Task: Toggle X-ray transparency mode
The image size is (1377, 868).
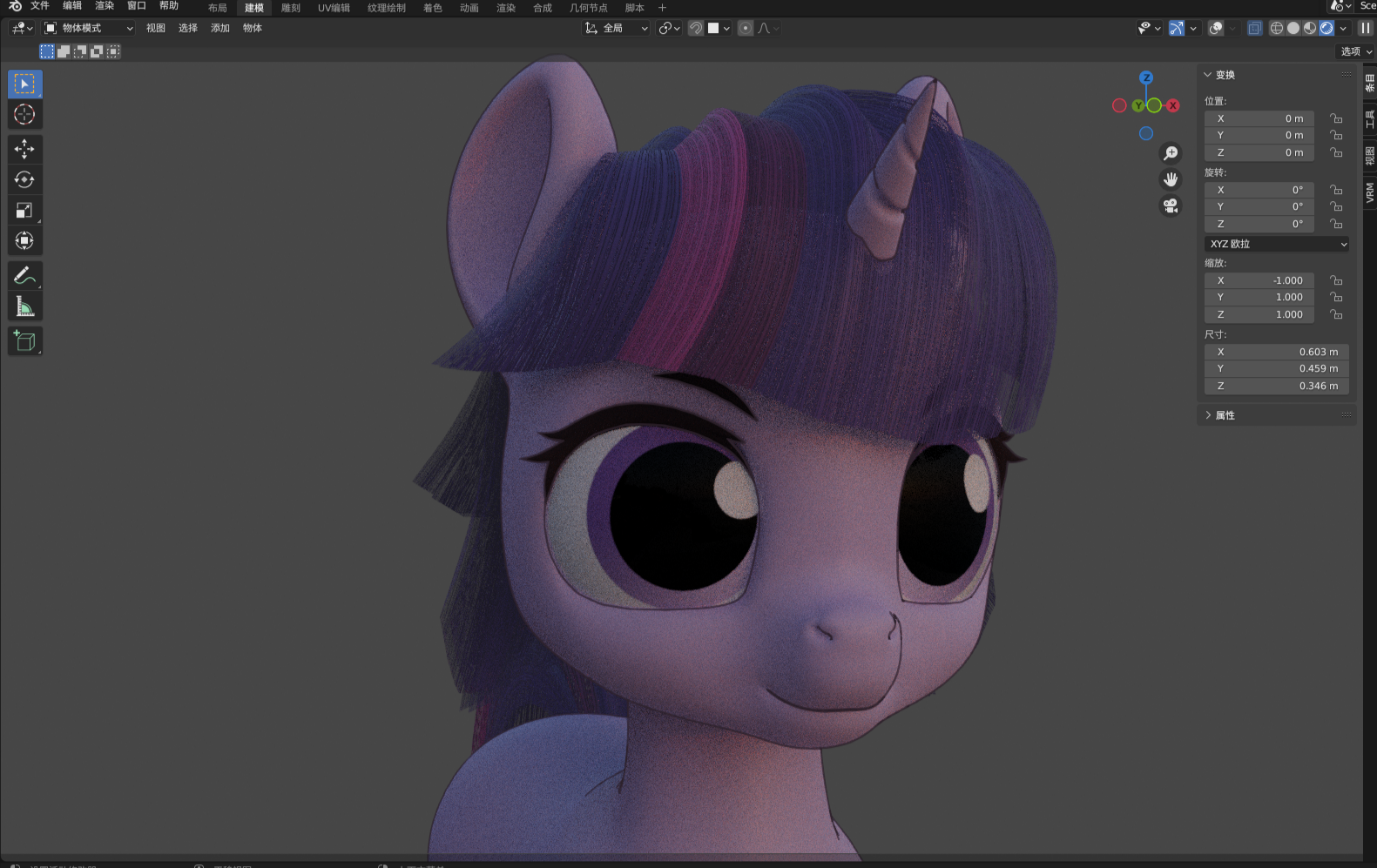Action: (x=1254, y=28)
